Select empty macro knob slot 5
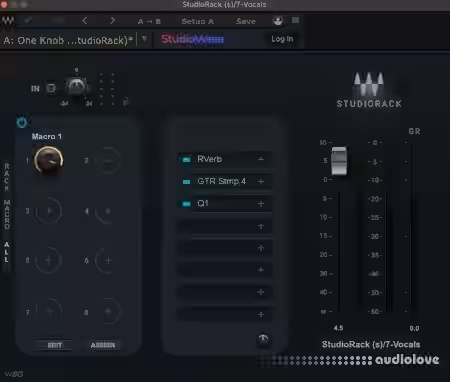Image resolution: width=450 pixels, height=382 pixels. click(x=49, y=260)
